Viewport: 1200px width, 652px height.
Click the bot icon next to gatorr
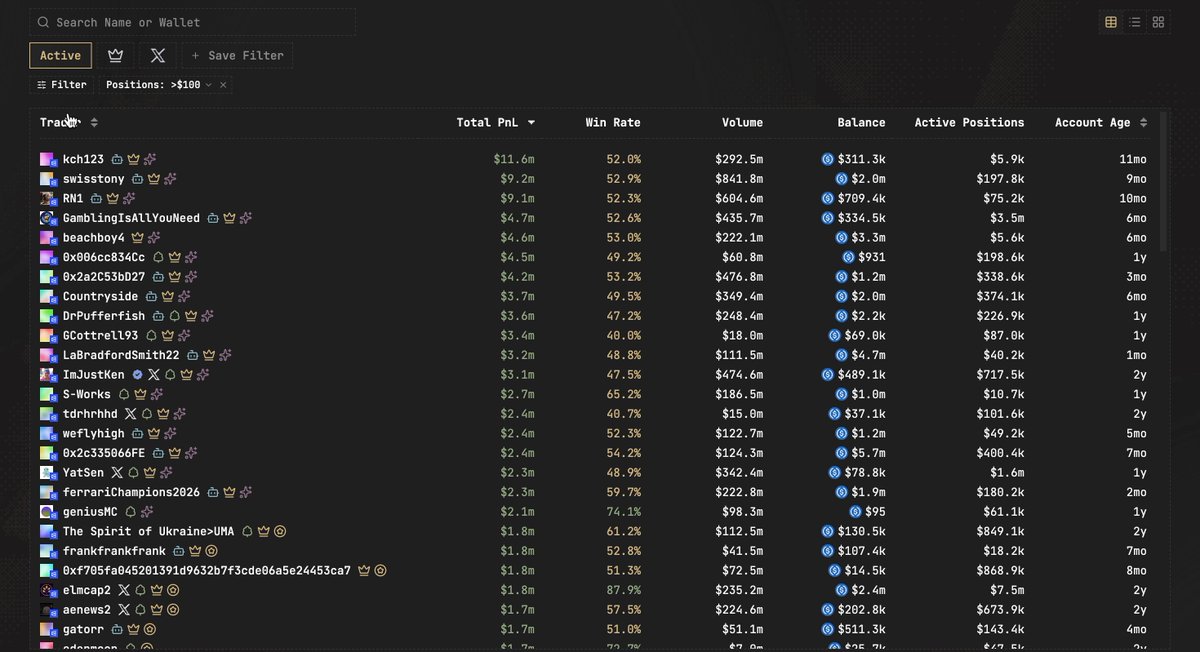click(x=117, y=629)
